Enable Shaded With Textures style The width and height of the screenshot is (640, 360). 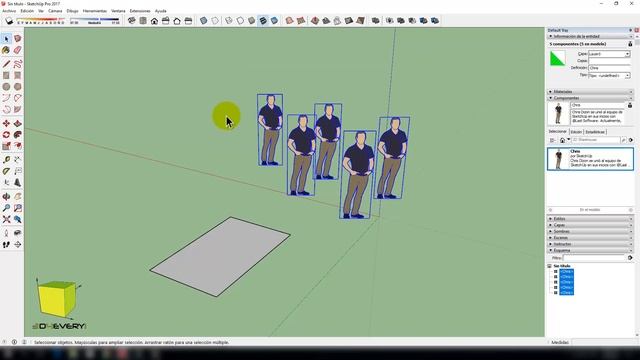coord(263,20)
